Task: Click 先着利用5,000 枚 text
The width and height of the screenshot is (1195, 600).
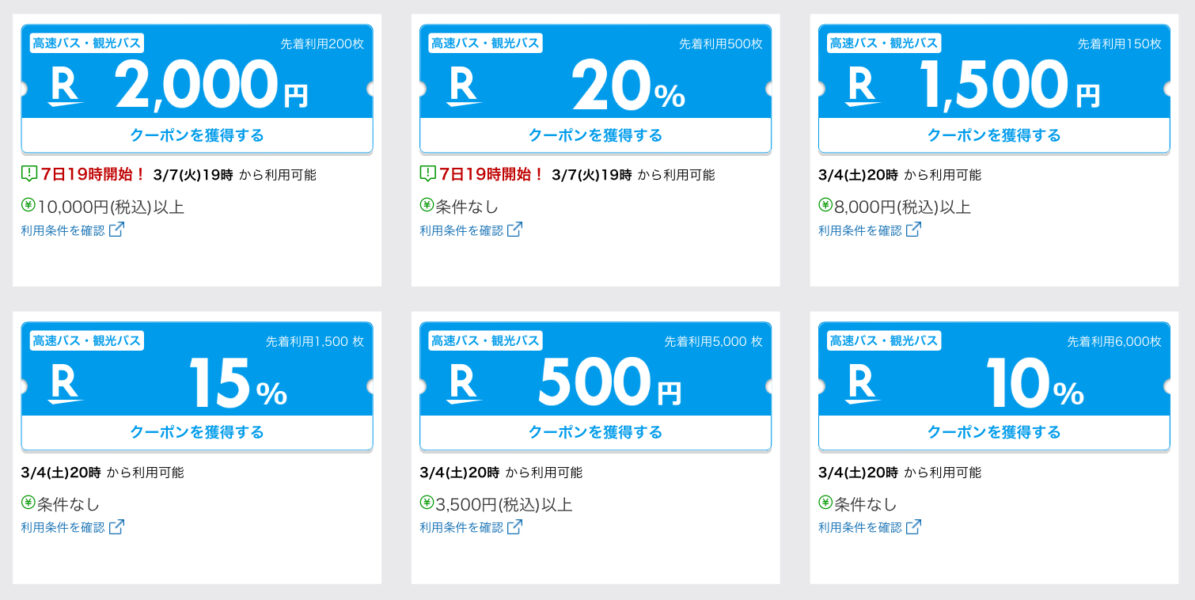Action: tap(713, 342)
